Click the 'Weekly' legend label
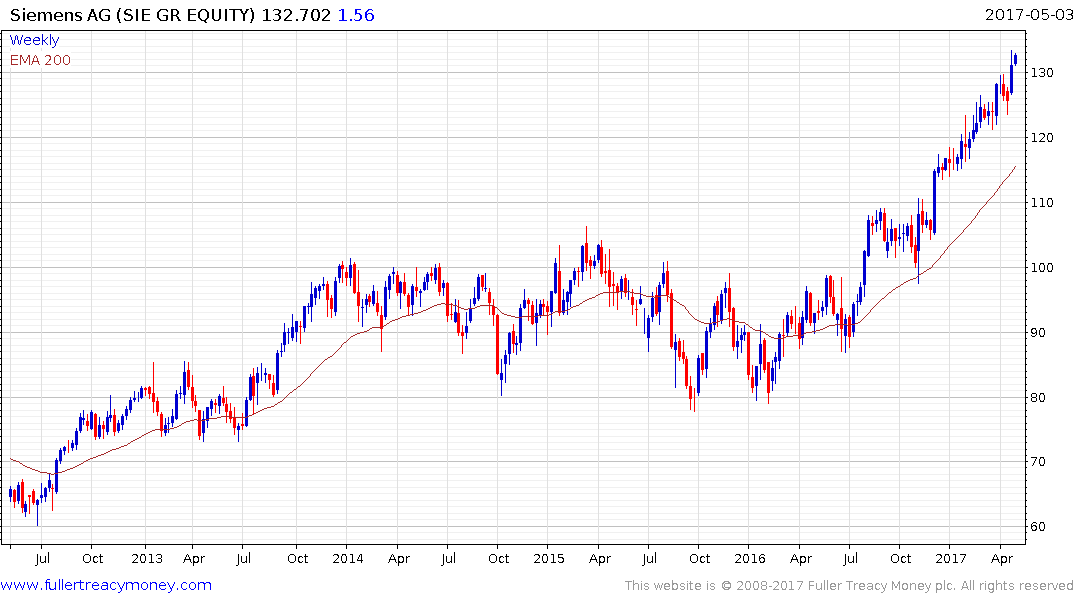Image resolution: width=1075 pixels, height=600 pixels. (x=34, y=40)
